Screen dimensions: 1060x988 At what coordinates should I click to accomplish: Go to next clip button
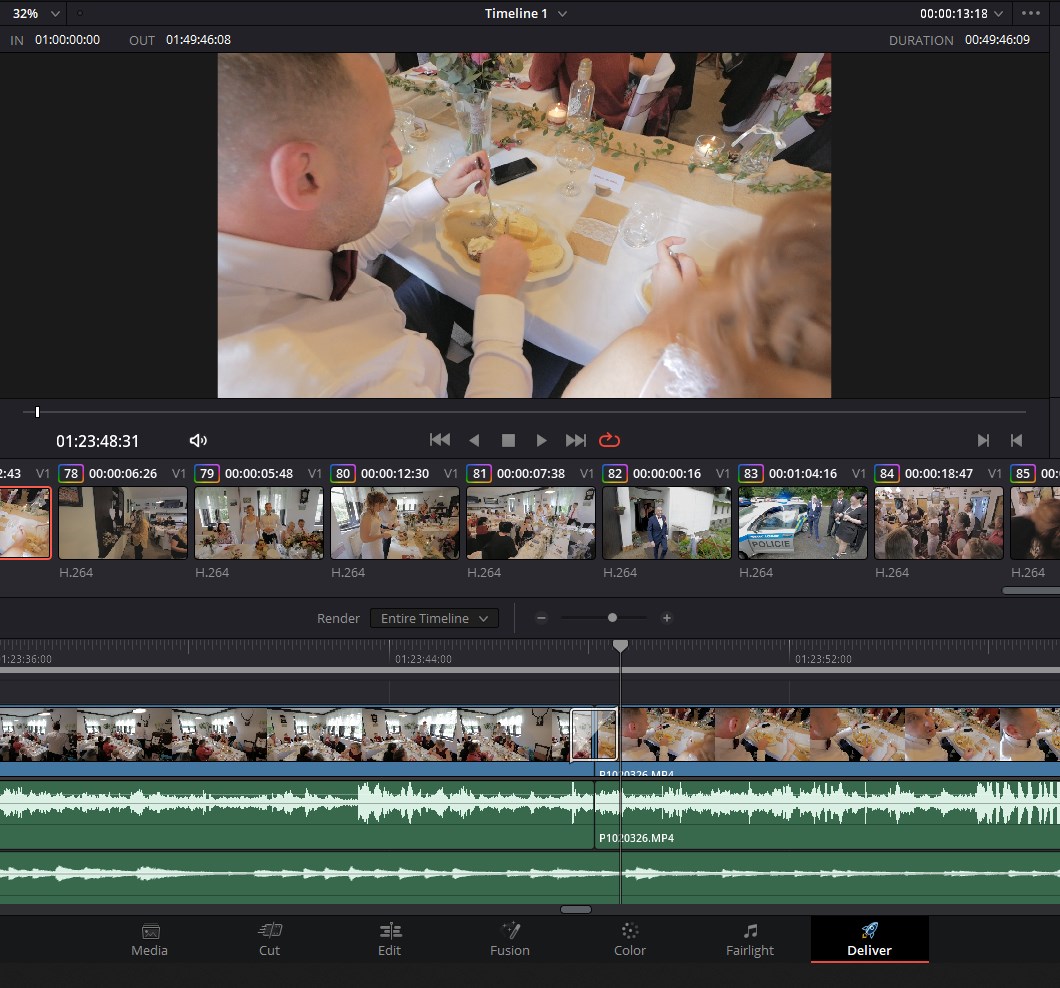coord(983,441)
